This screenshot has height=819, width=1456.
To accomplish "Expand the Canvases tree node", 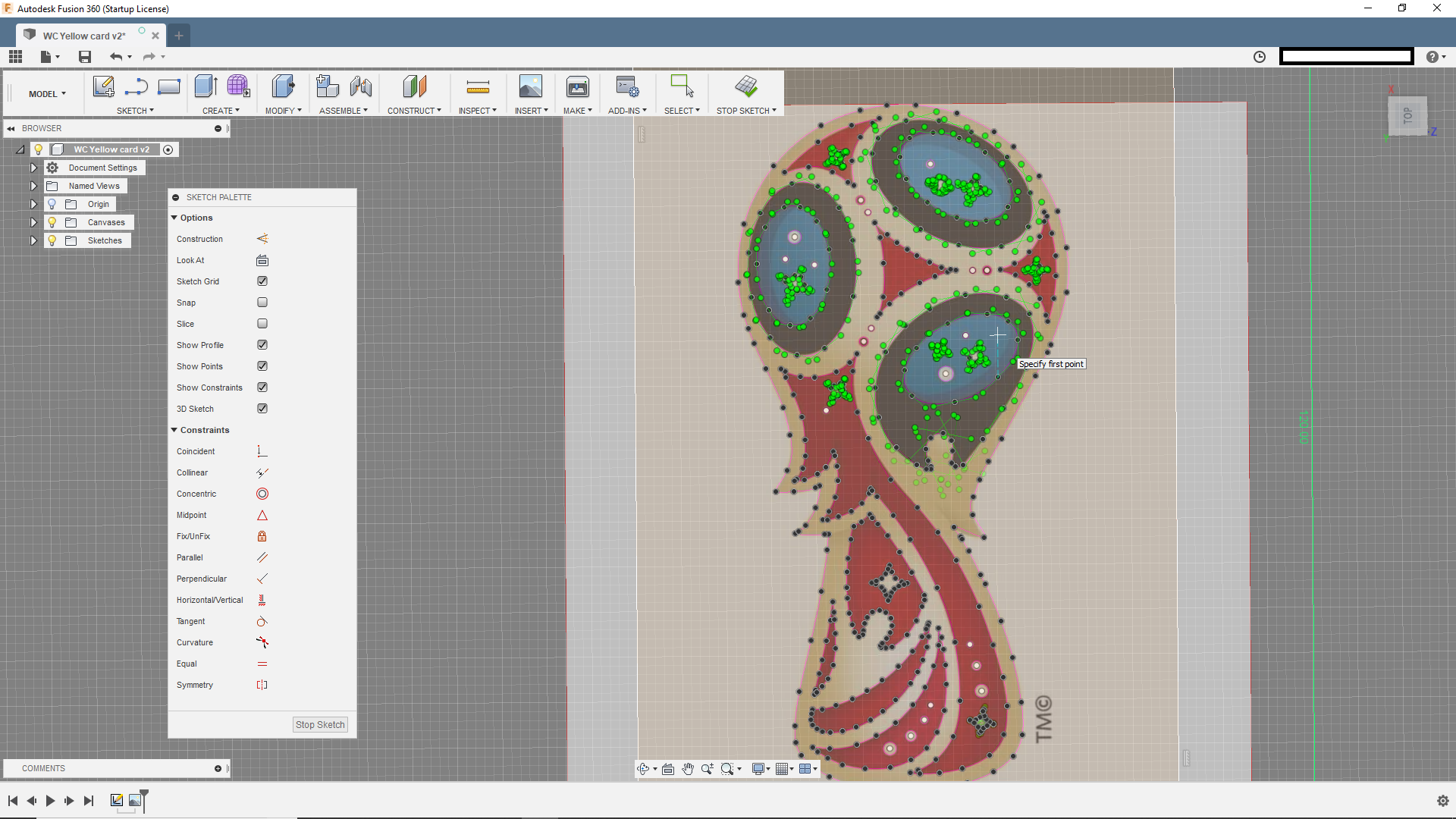I will click(33, 222).
